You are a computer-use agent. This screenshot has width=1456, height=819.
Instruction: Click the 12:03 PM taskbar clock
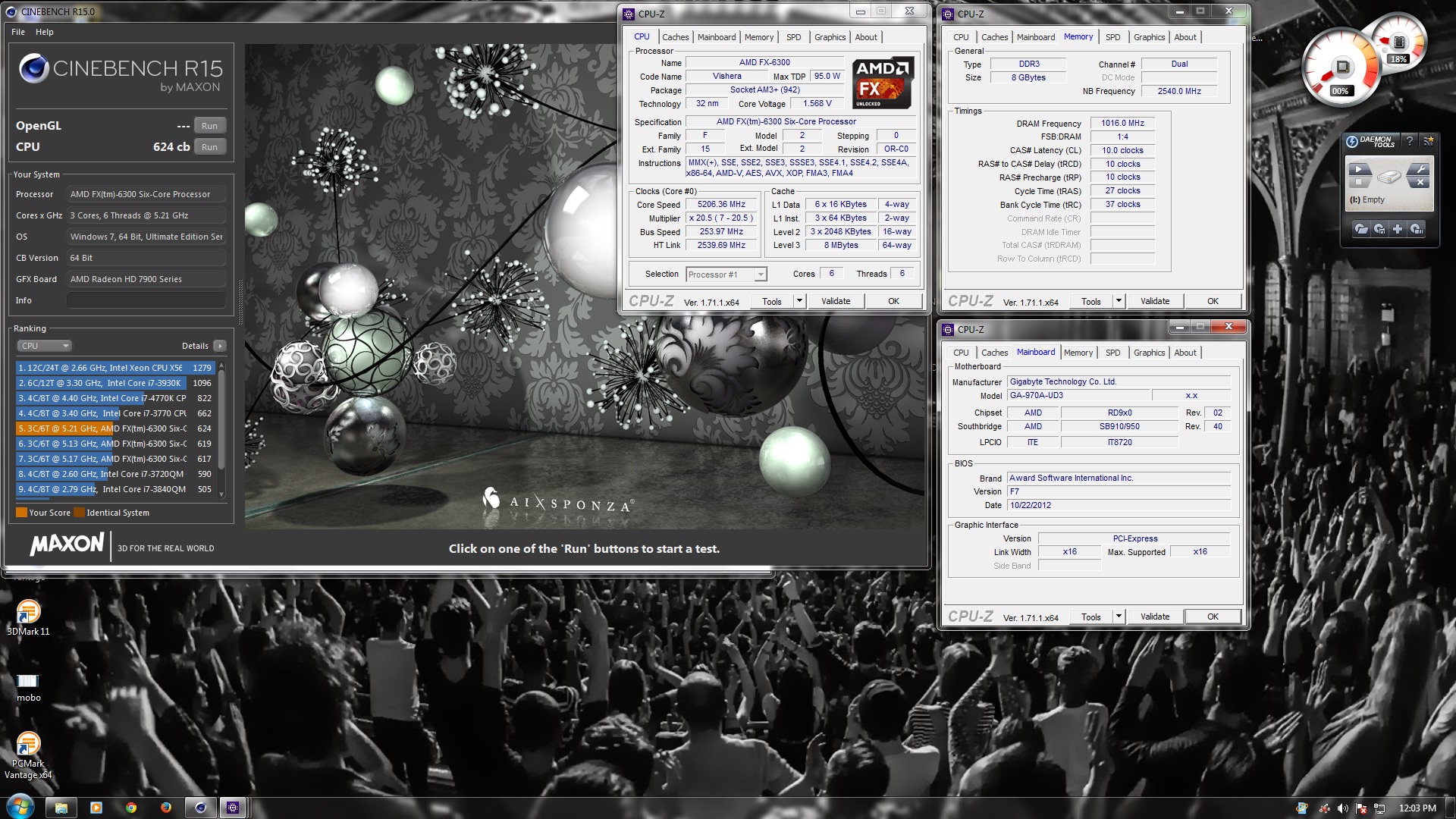1417,808
